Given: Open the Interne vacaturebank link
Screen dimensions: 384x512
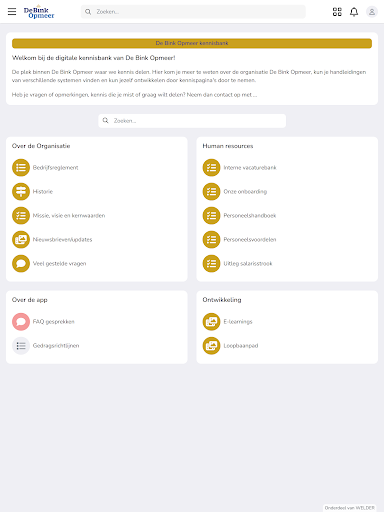Looking at the screenshot, I should pos(250,168).
